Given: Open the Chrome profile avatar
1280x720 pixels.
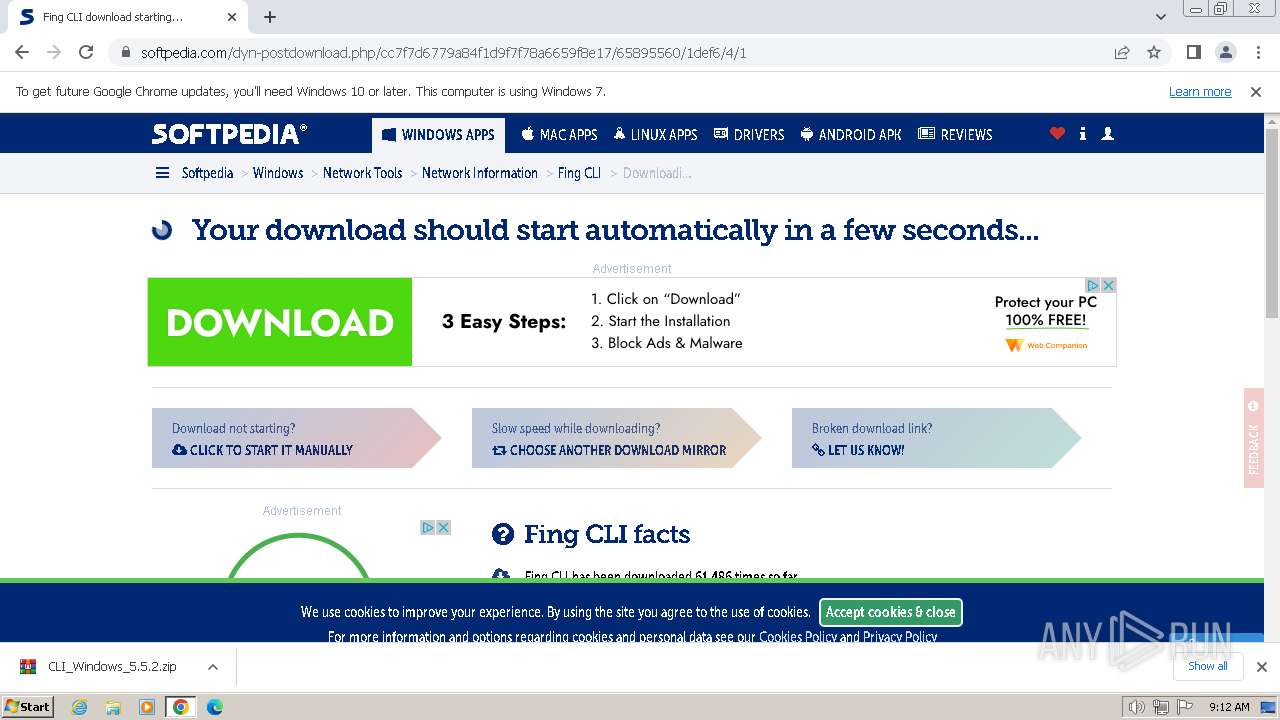Looking at the screenshot, I should click(1225, 52).
